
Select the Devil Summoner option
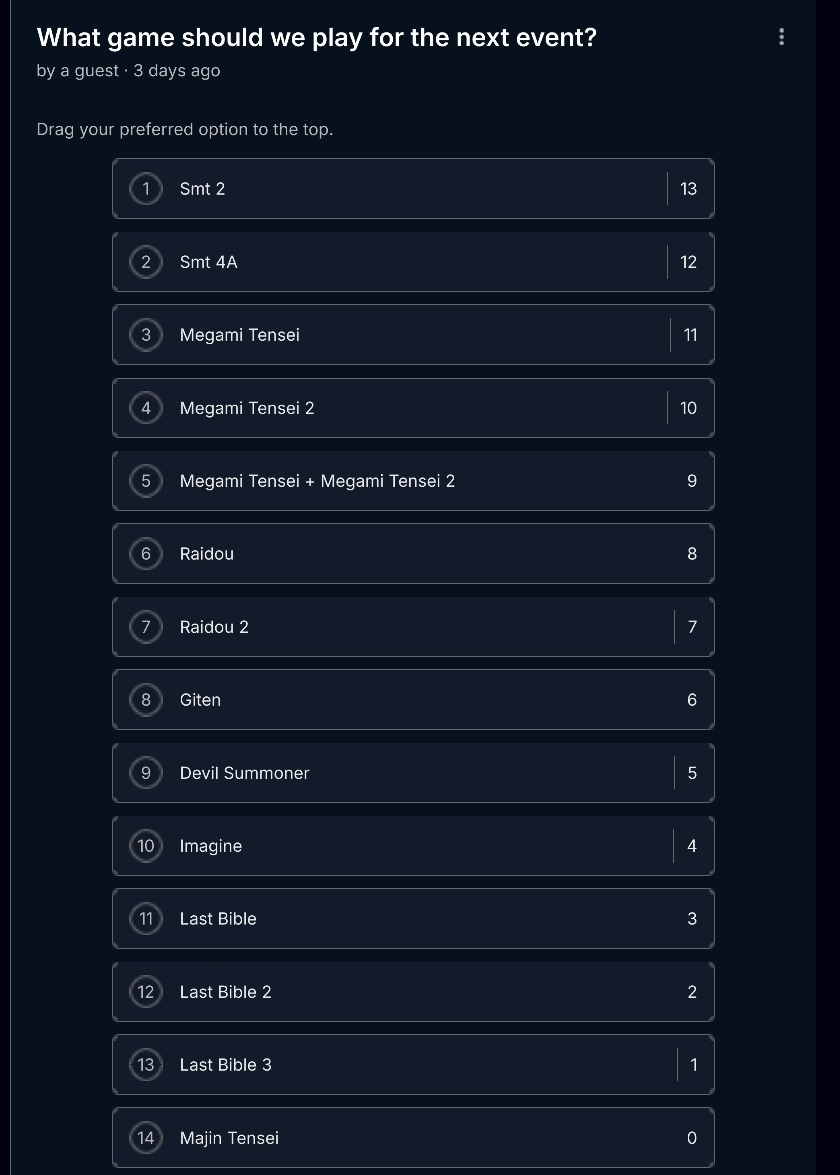tap(413, 773)
